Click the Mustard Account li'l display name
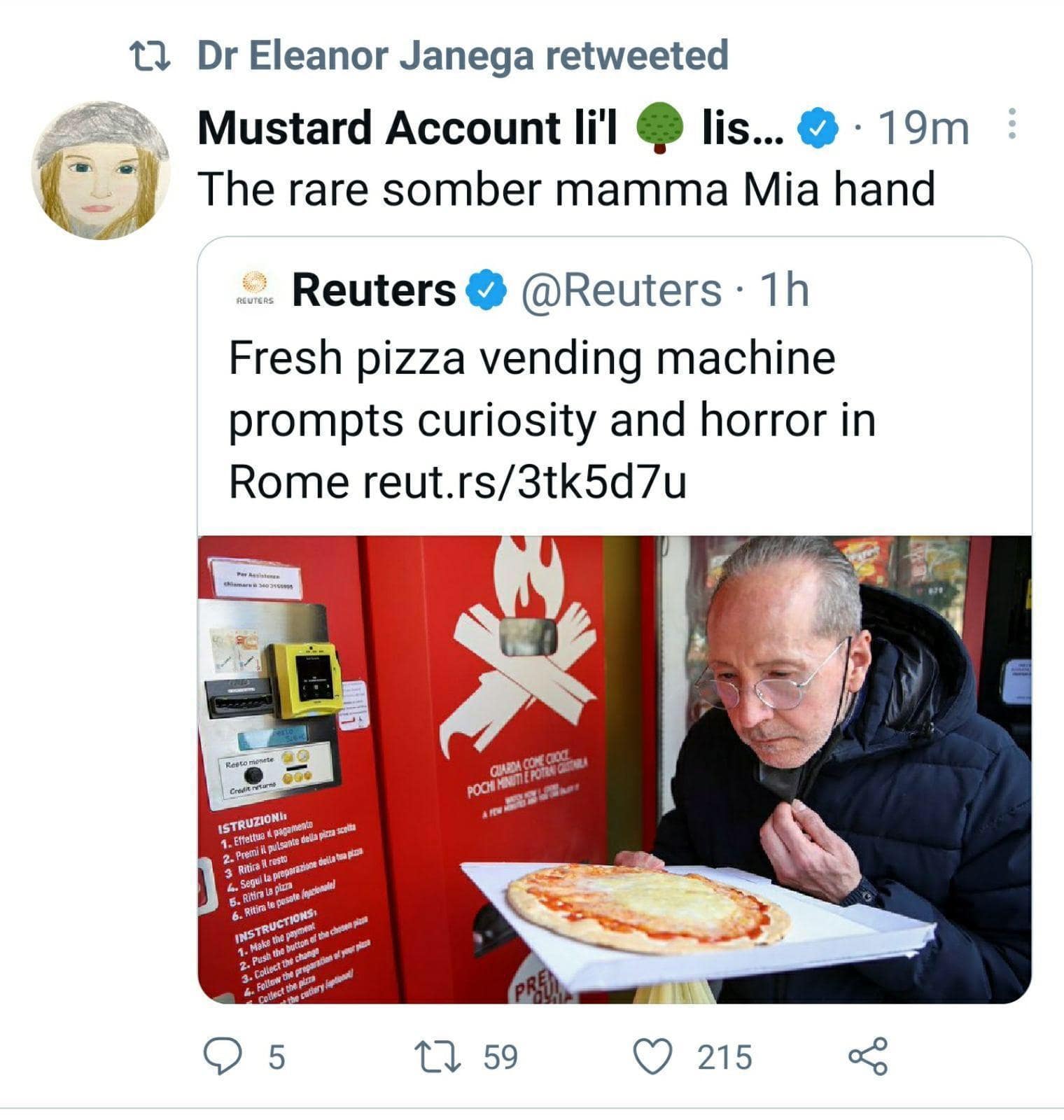Screen dimensions: 1064x1120 [407, 129]
